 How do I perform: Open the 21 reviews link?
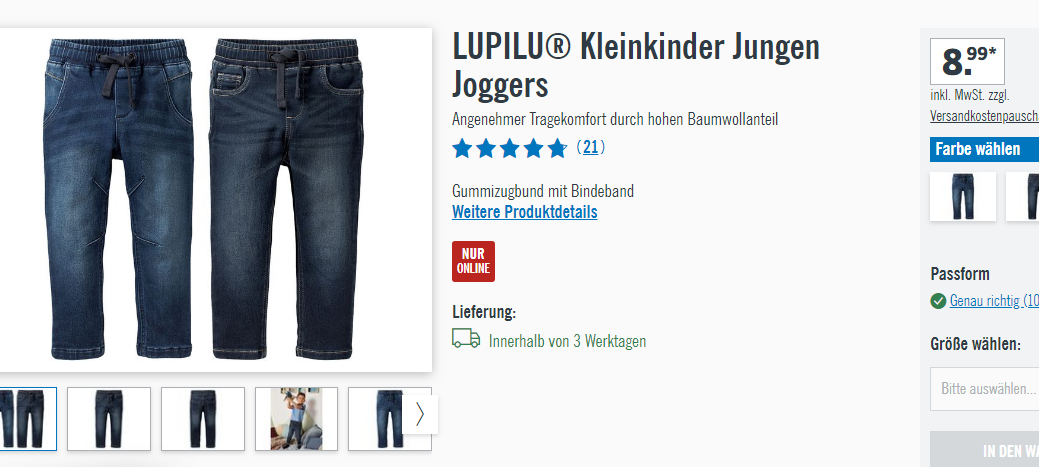(x=590, y=147)
